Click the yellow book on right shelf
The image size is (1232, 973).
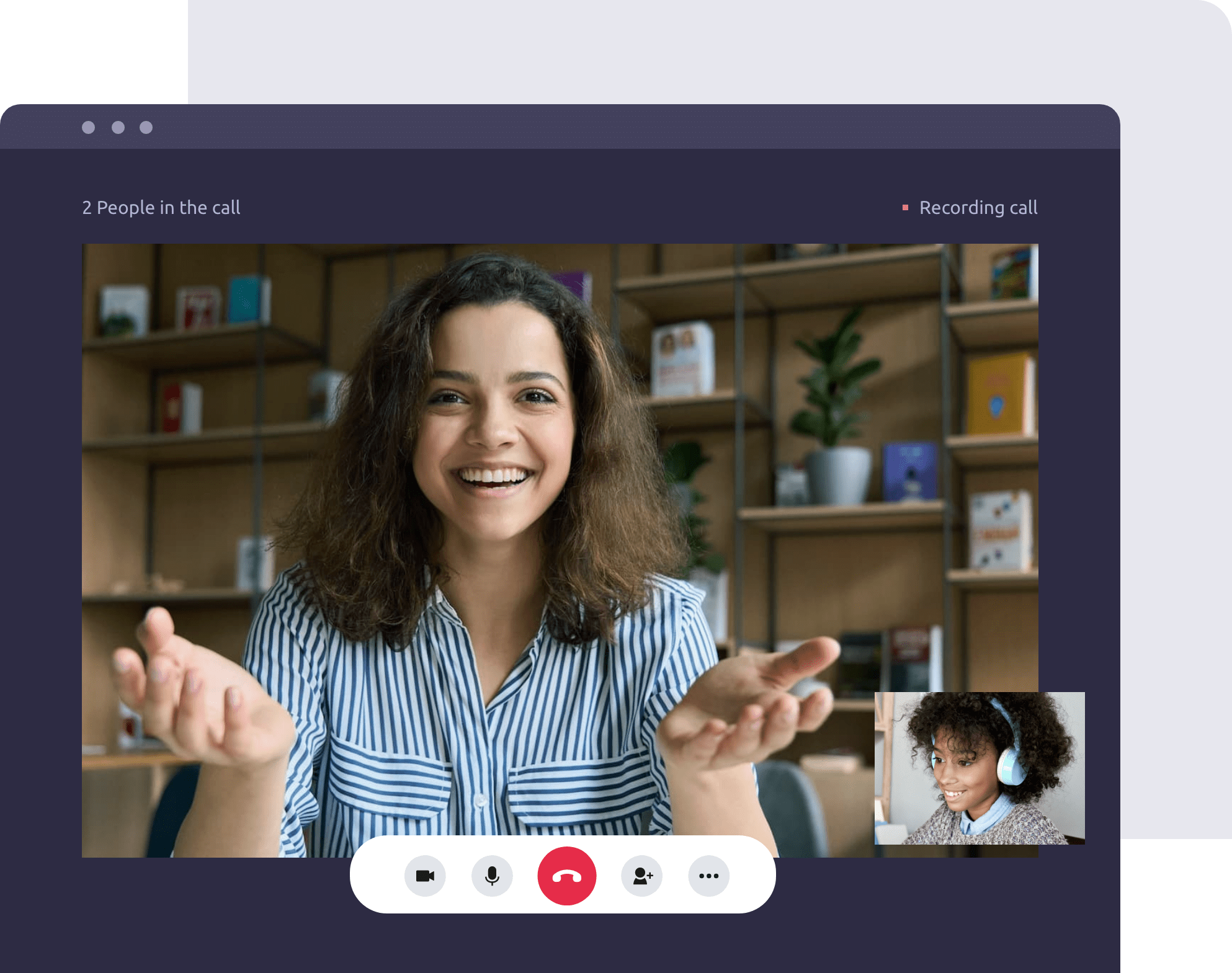click(998, 394)
